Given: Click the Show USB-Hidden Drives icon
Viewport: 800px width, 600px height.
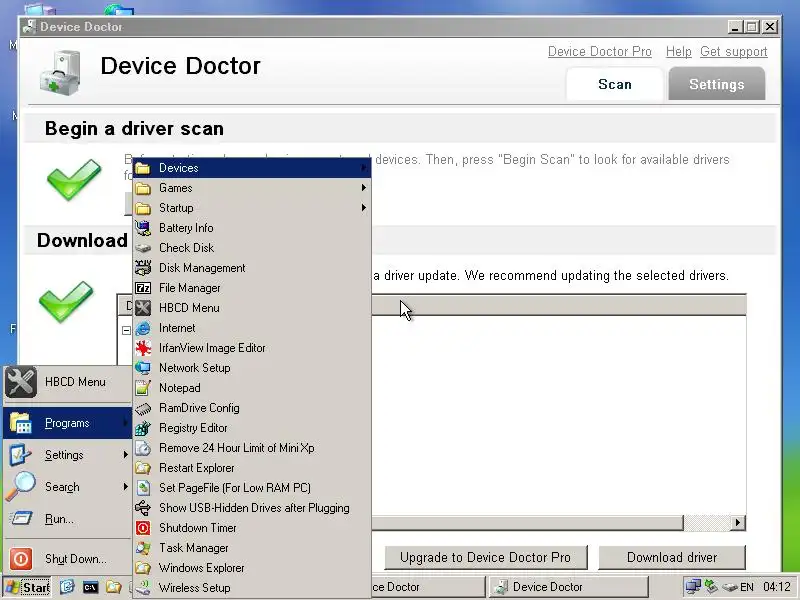Looking at the screenshot, I should pyautogui.click(x=143, y=508).
